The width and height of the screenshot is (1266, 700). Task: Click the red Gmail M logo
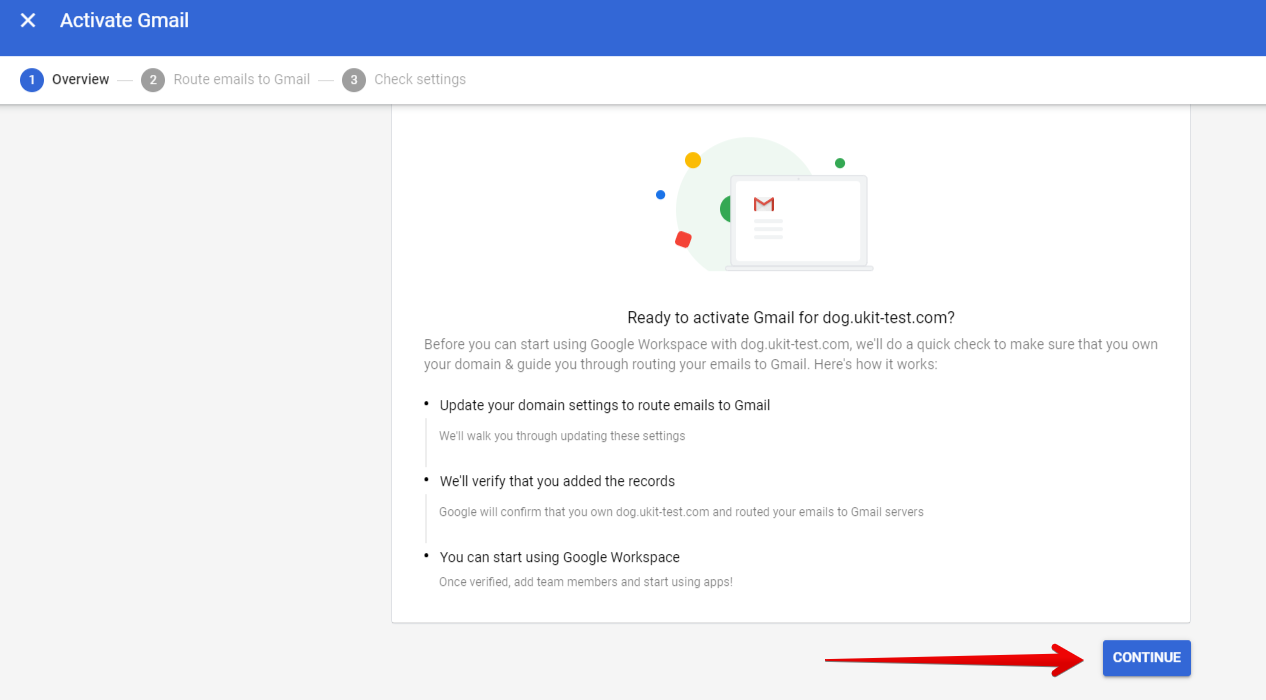(x=764, y=204)
